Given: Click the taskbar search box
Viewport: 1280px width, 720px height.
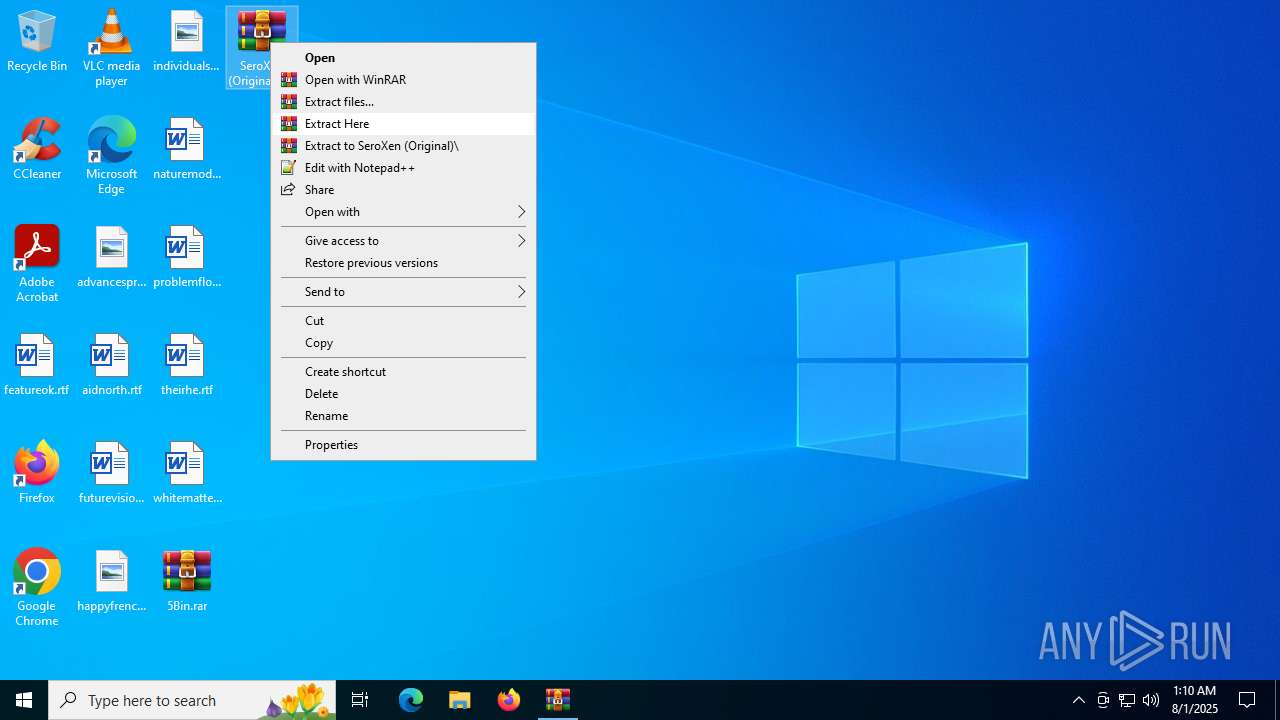Looking at the screenshot, I should pyautogui.click(x=192, y=700).
